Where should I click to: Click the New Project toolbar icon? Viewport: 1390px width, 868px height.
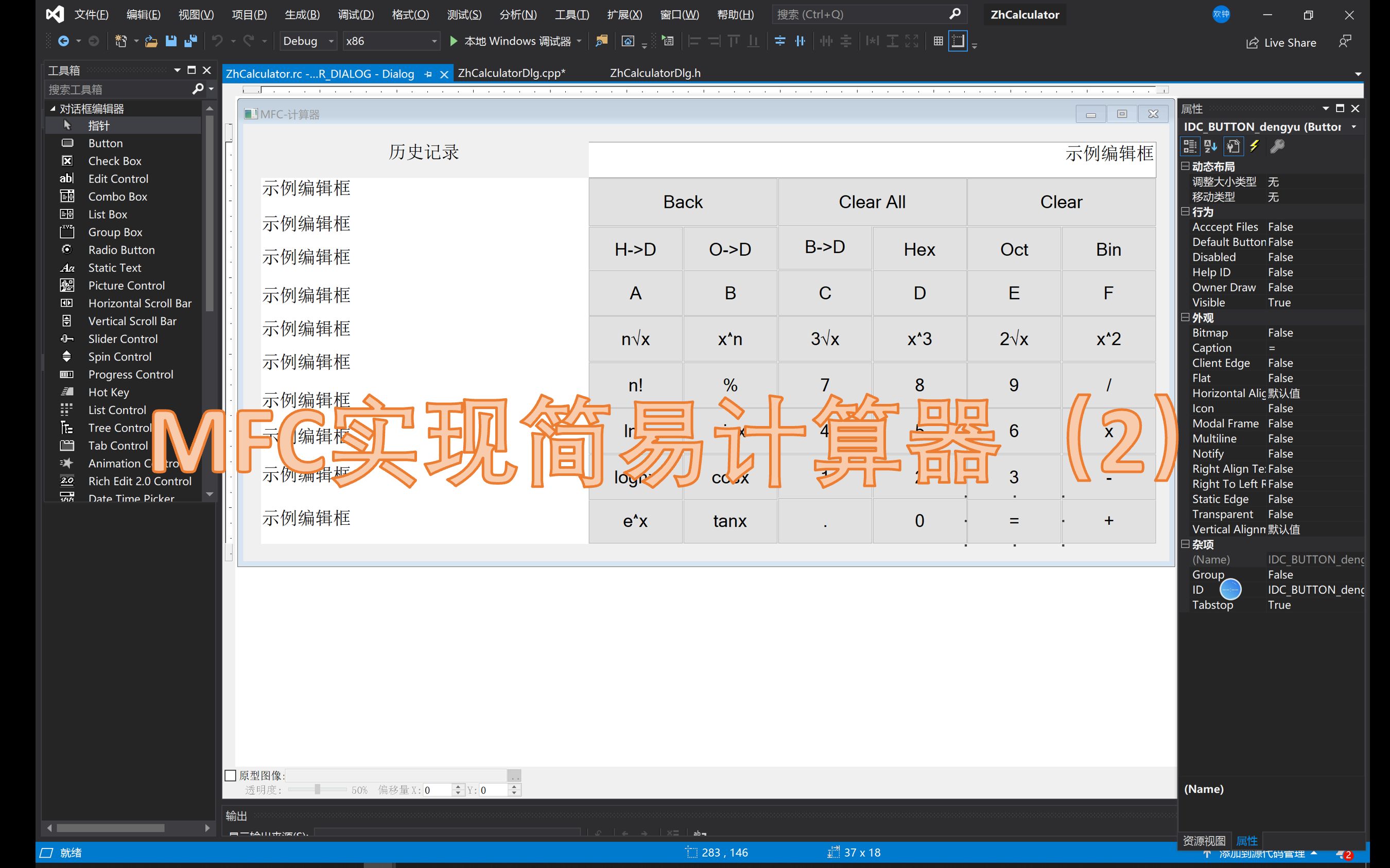(120, 41)
